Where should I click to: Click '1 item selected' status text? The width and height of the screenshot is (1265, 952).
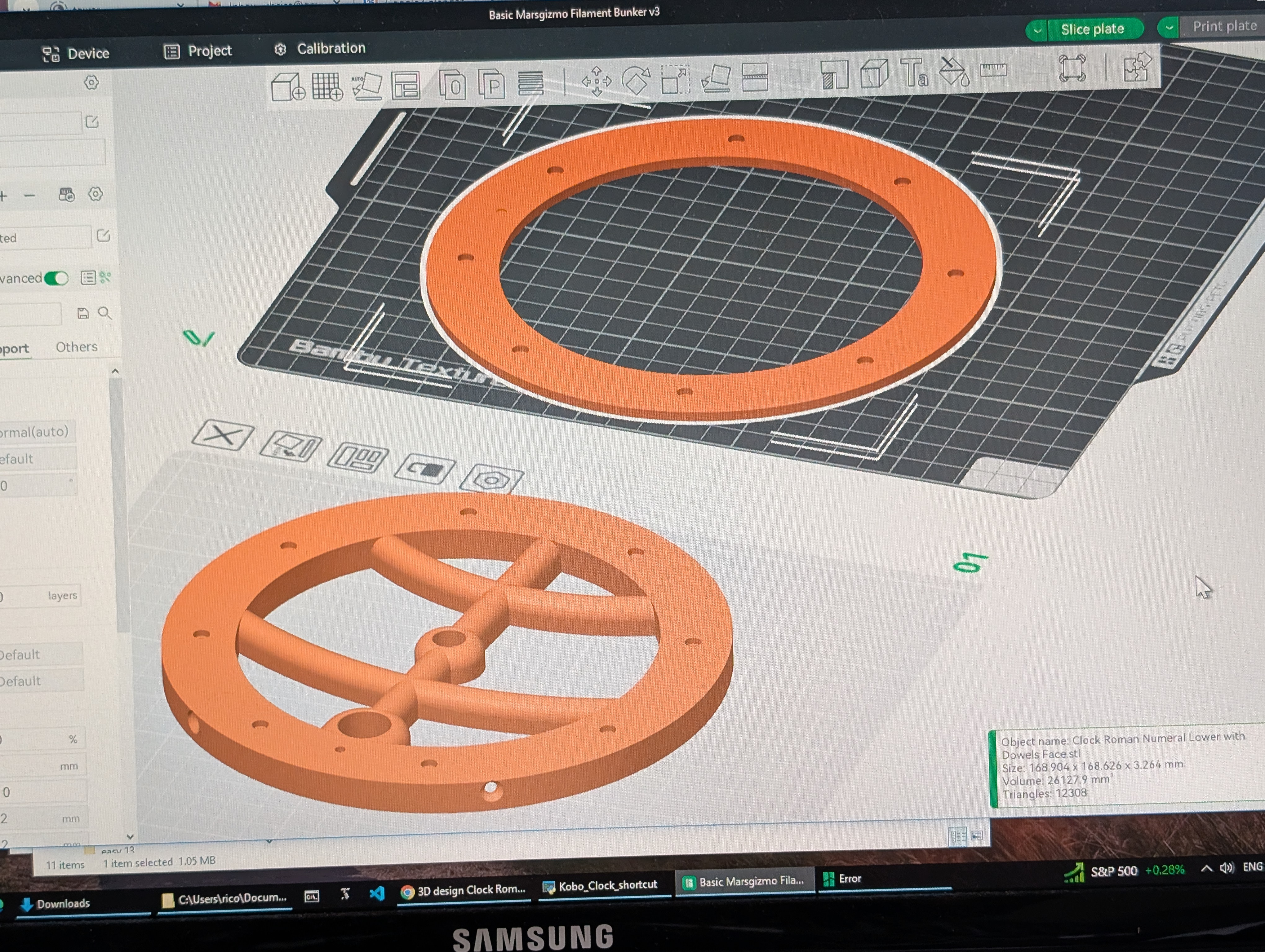[x=138, y=862]
